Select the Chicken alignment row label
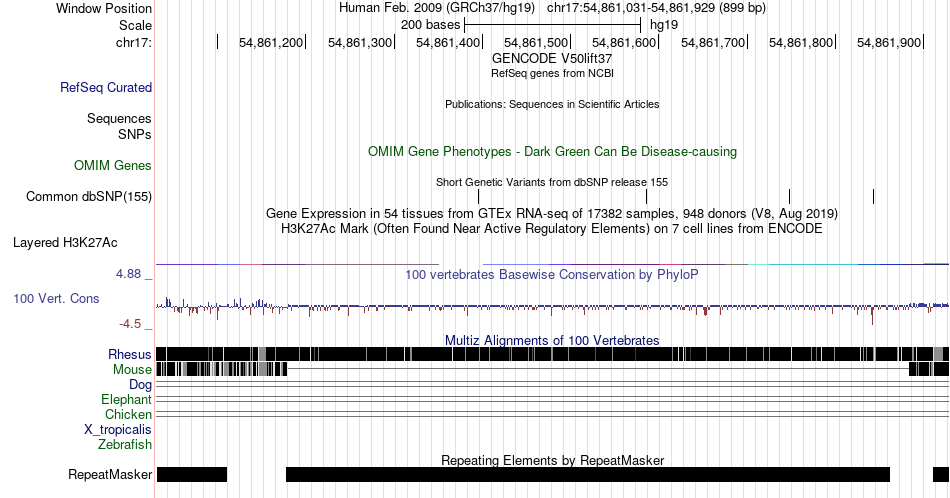The height and width of the screenshot is (498, 950). 128,414
